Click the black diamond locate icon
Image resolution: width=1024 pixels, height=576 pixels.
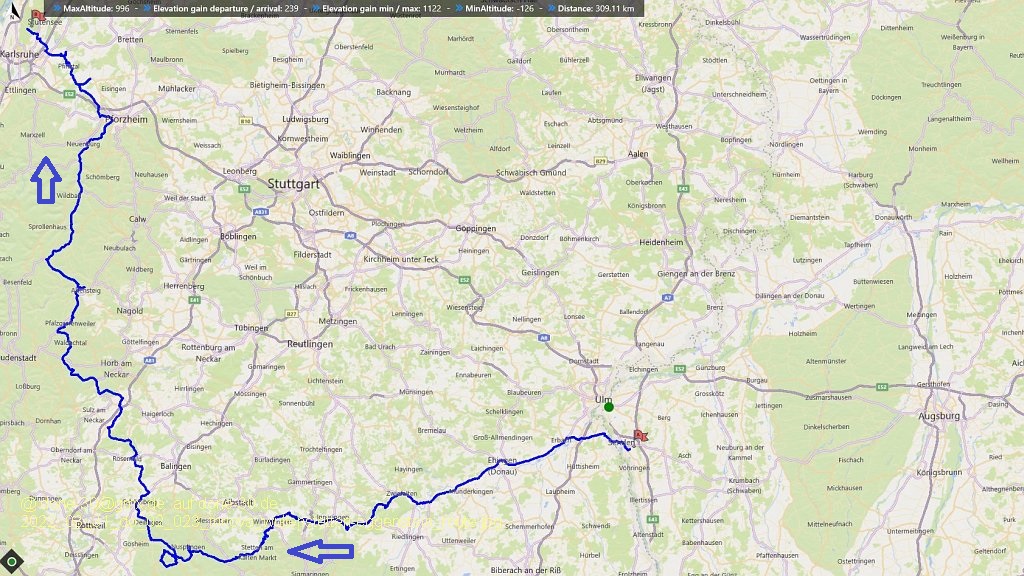click(12, 561)
